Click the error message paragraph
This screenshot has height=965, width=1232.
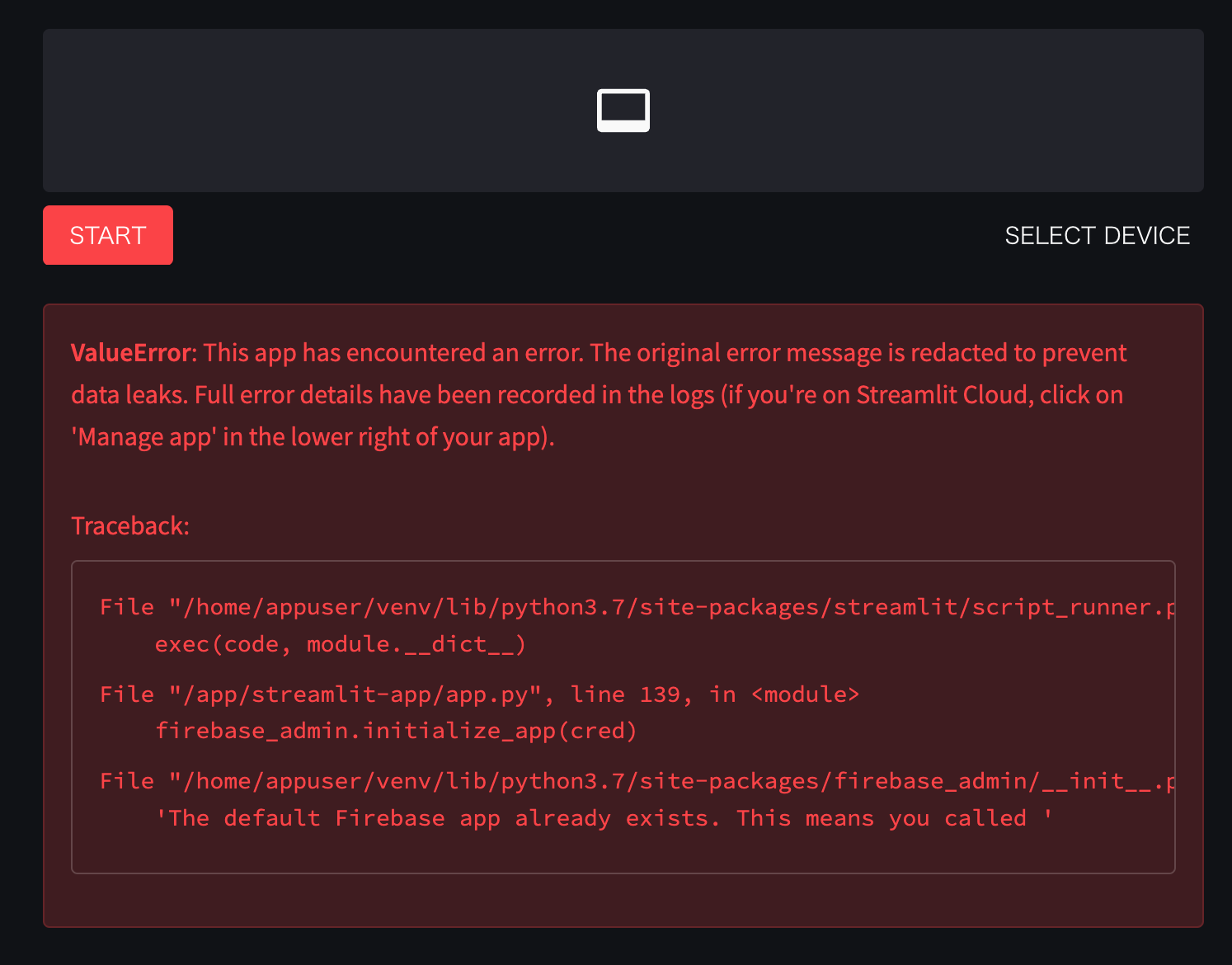click(x=598, y=394)
